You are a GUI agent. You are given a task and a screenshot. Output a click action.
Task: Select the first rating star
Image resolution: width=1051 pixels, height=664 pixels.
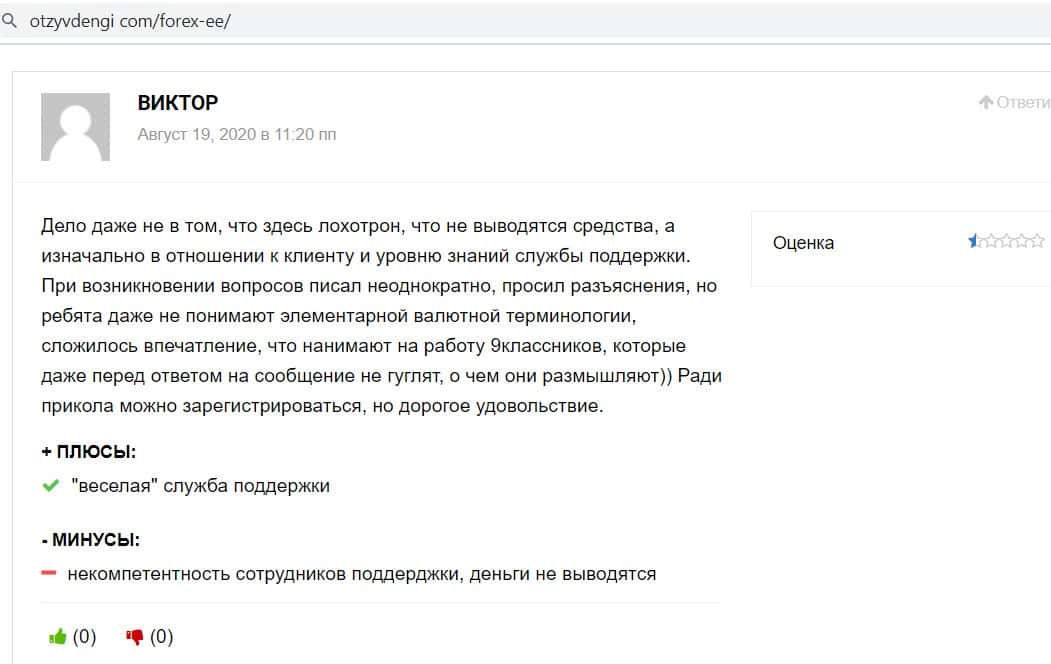point(974,241)
